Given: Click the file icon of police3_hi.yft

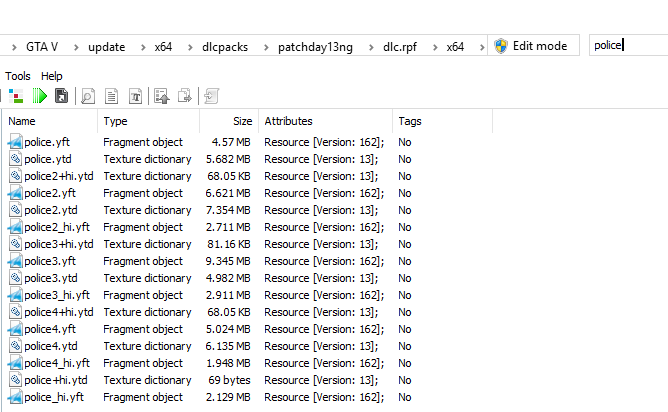Looking at the screenshot, I should coord(15,295).
